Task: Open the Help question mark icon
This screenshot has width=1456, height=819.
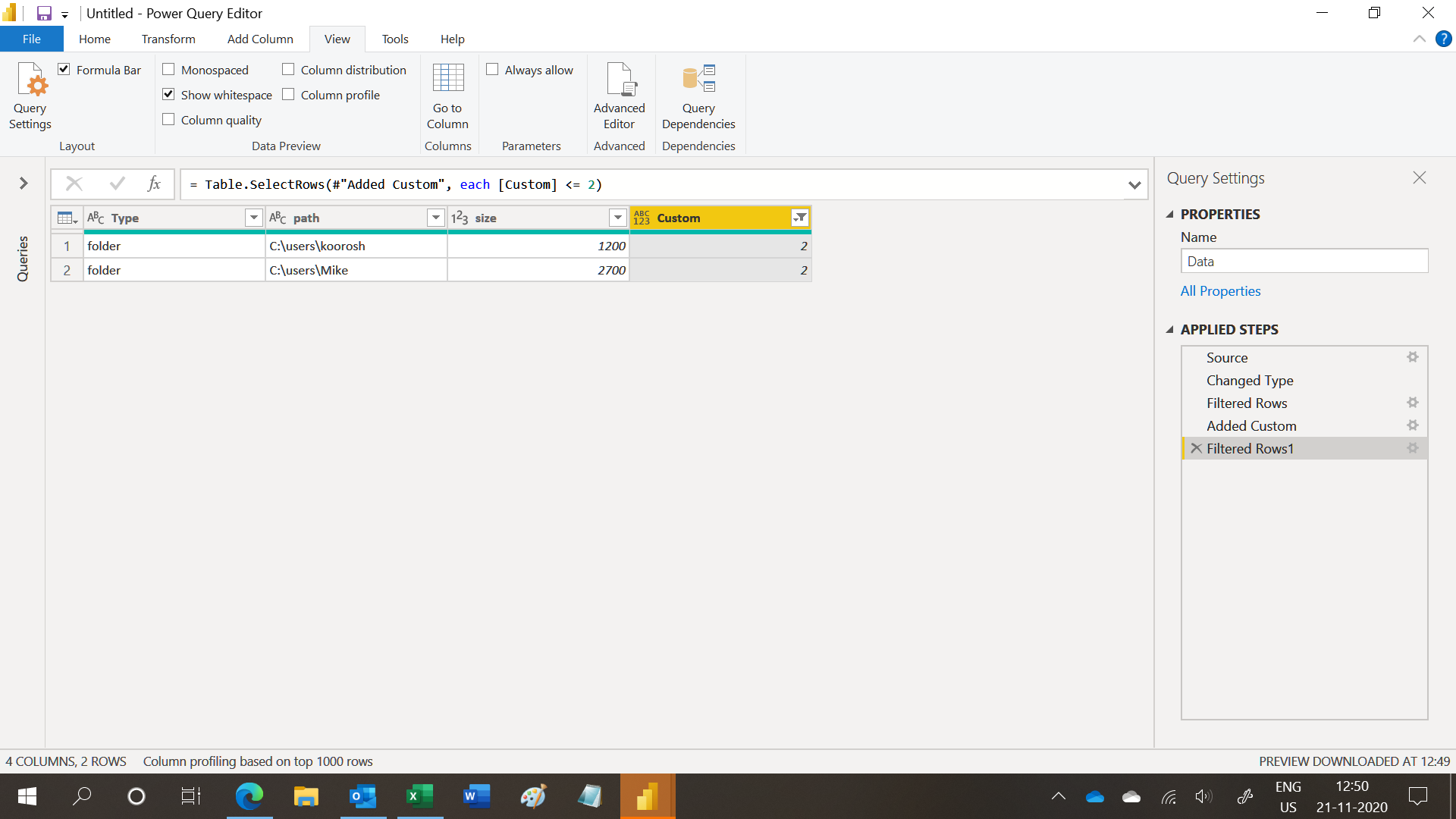Action: tap(1444, 39)
